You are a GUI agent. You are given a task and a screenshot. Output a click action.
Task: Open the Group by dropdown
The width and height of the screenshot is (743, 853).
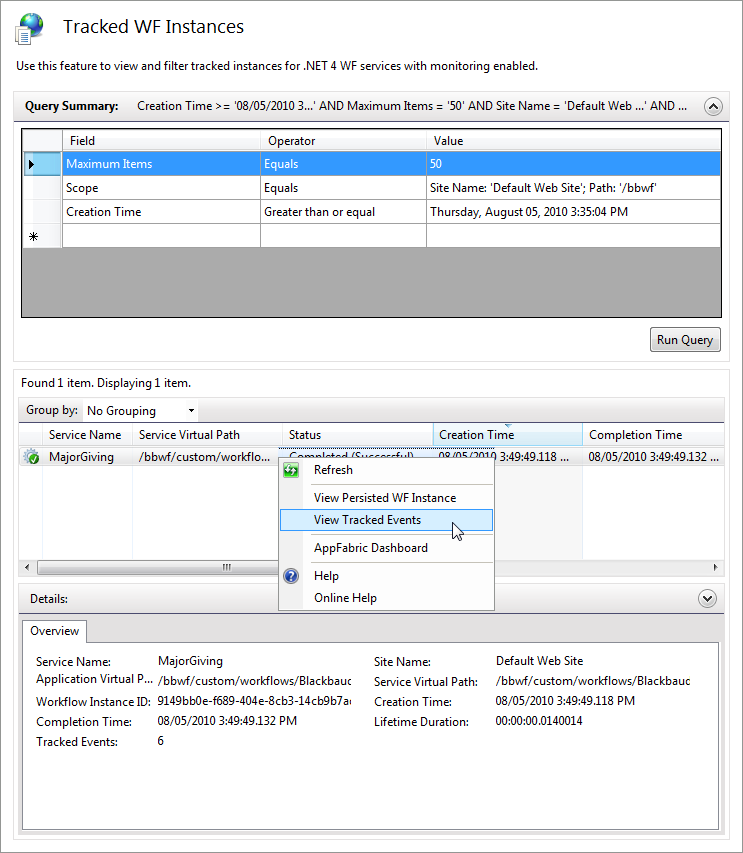[x=140, y=411]
